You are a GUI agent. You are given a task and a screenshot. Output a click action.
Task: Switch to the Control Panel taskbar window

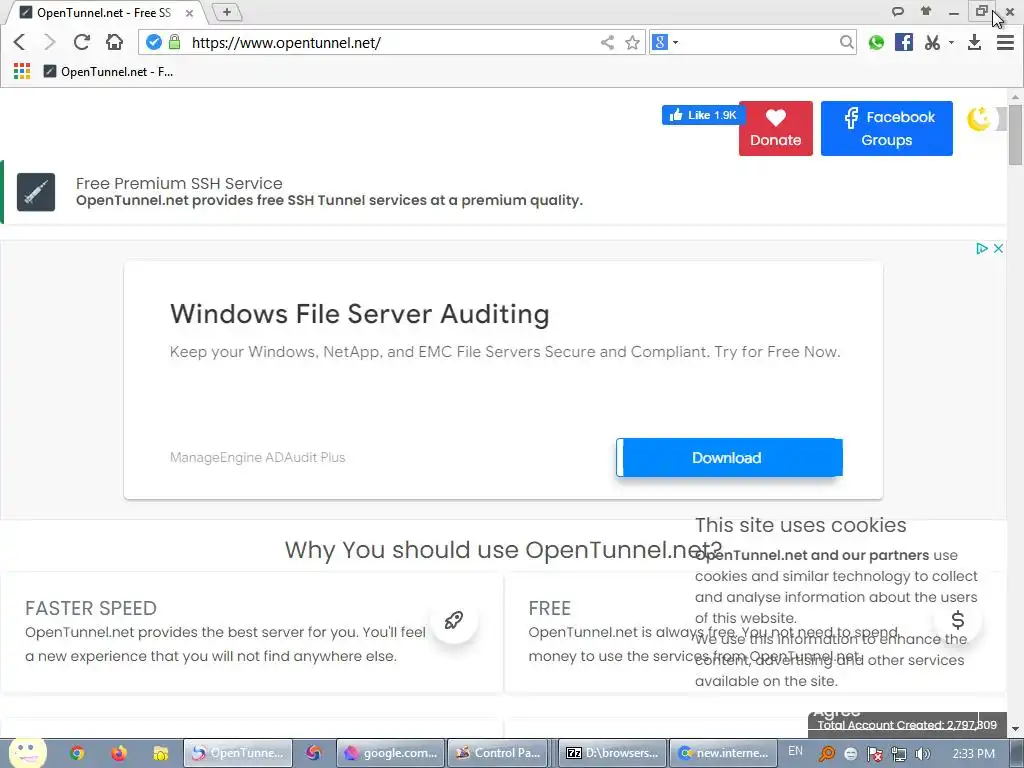point(500,753)
